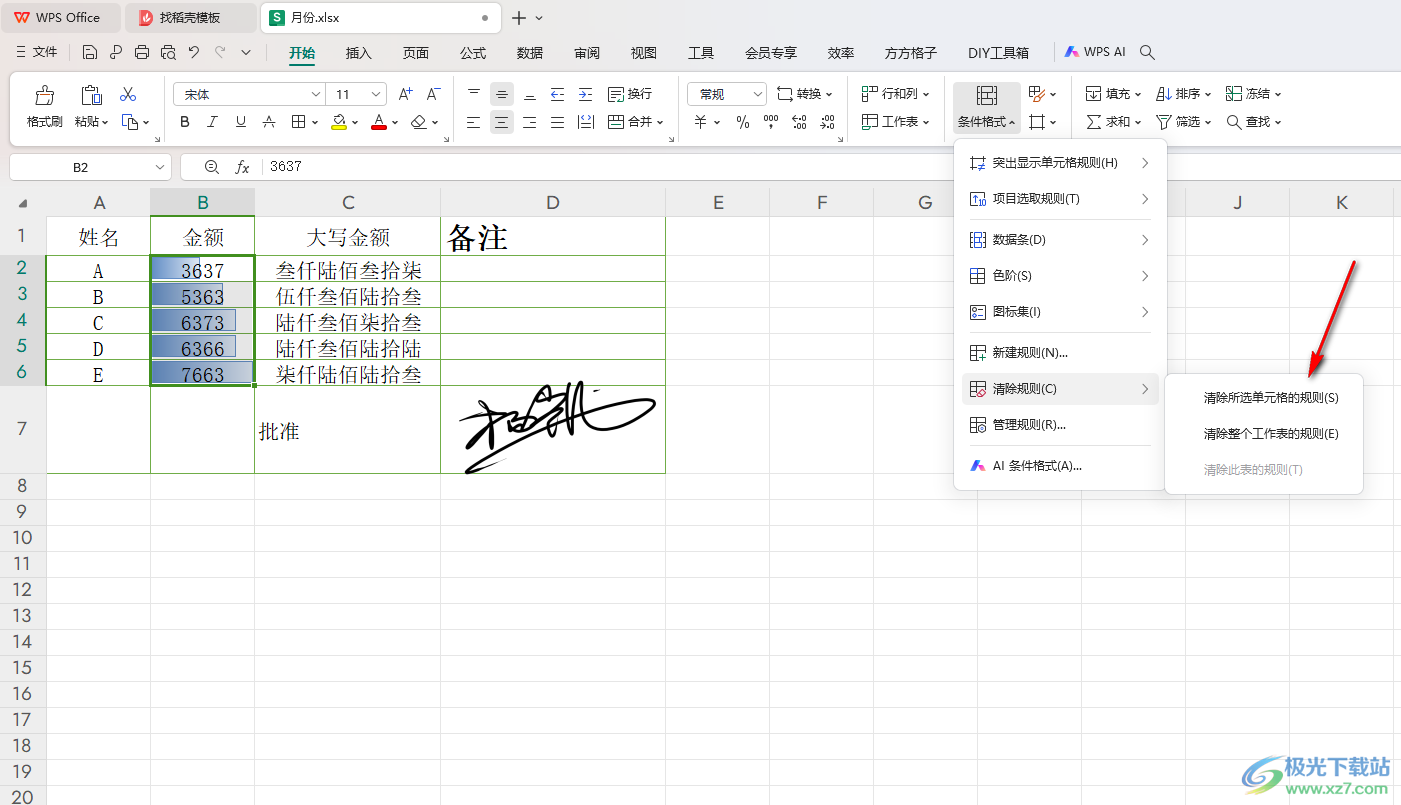Apply percent style to cells

pos(743,122)
